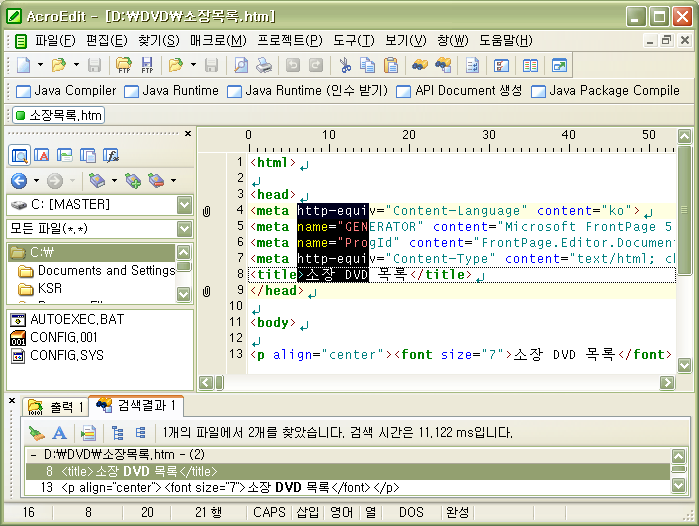Viewport: 699px width, 526px height.
Task: Run Java Package Compile tool
Action: click(x=605, y=91)
